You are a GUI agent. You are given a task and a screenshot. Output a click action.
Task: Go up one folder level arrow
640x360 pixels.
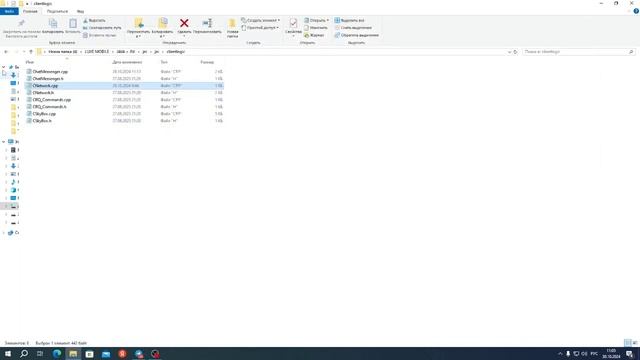click(31, 52)
